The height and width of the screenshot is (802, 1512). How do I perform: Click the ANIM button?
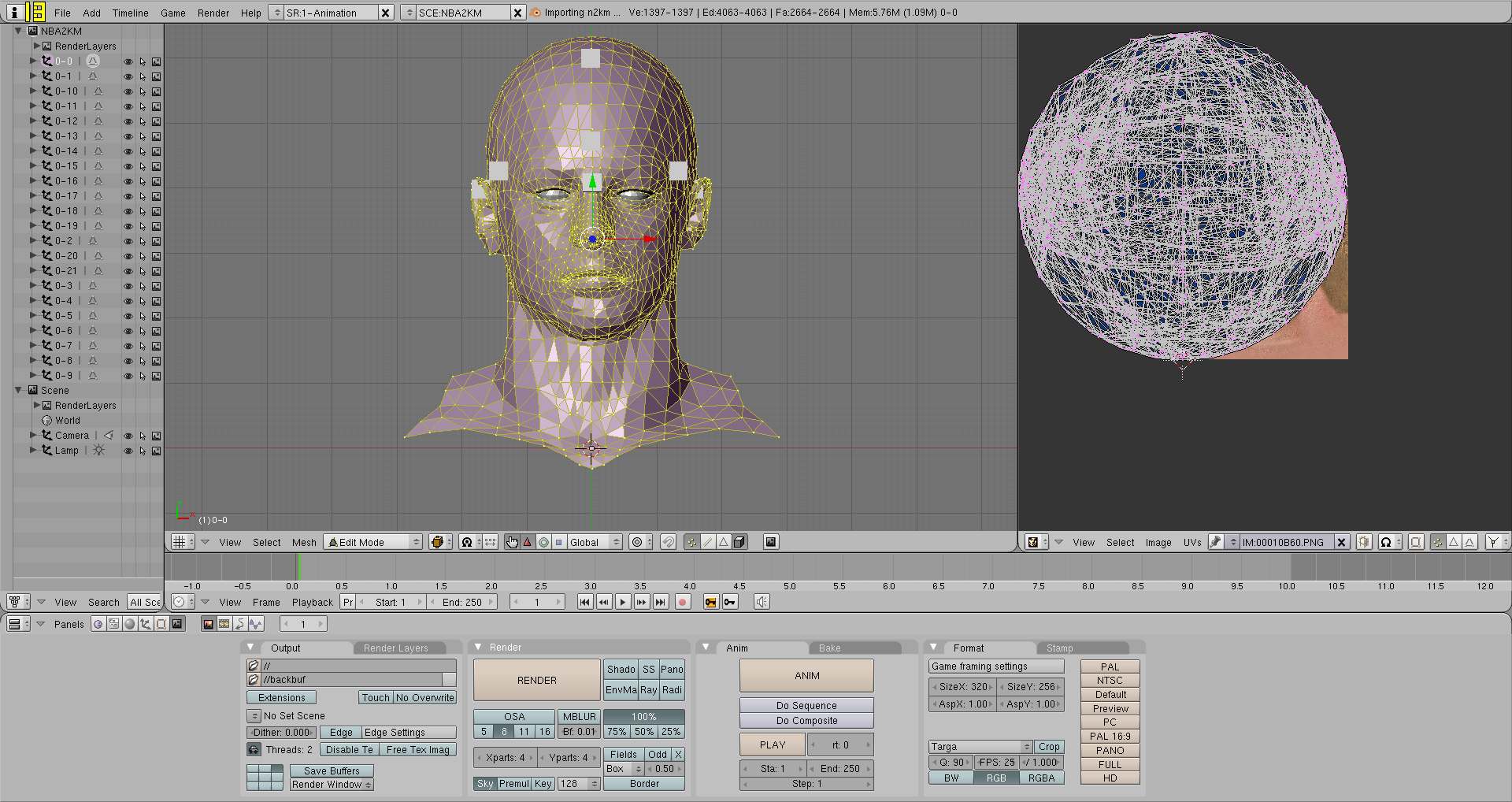[806, 675]
